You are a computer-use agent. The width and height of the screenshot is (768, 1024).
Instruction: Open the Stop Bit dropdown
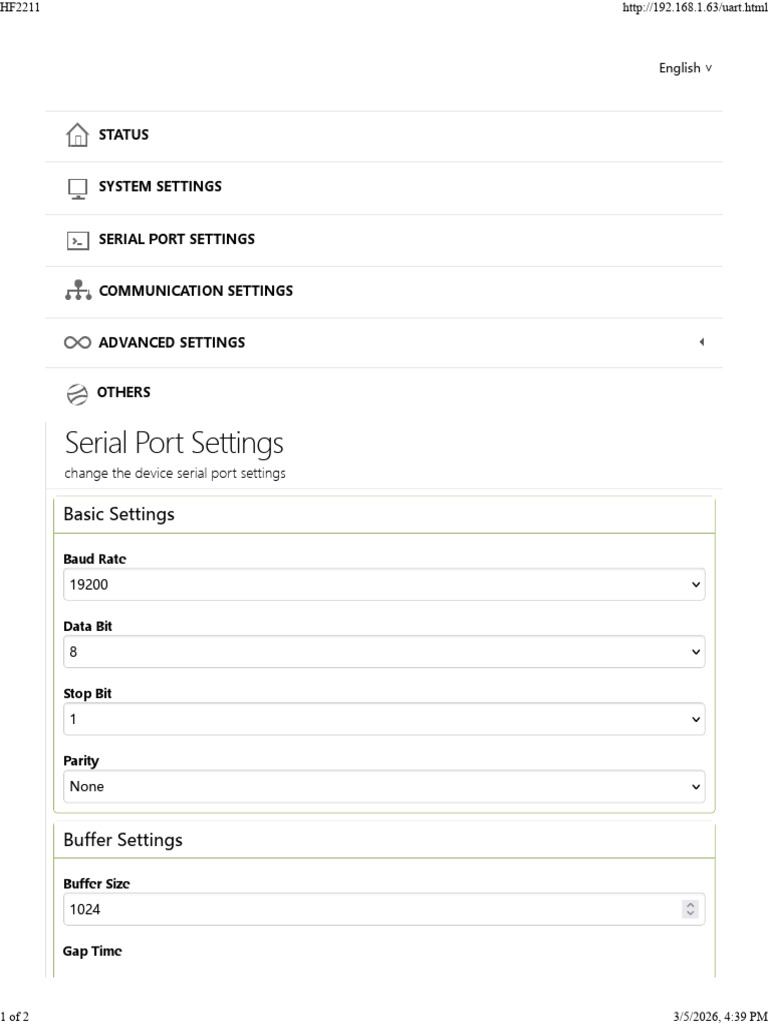pos(384,719)
